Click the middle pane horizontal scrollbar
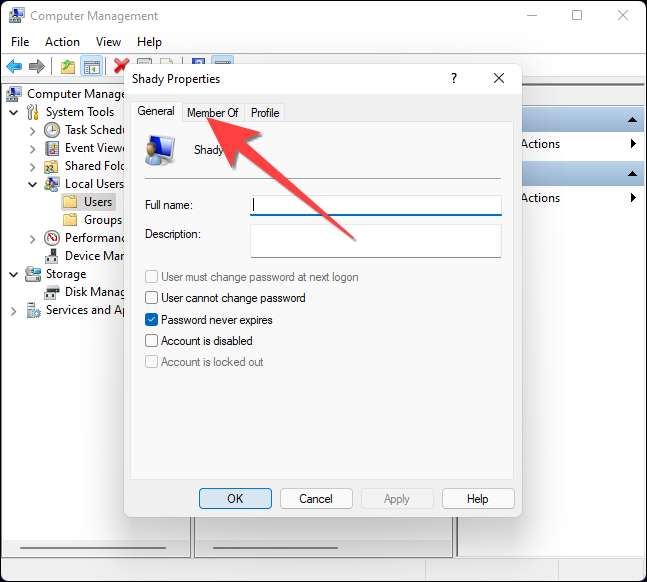Viewport: 647px width, 582px height. click(275, 548)
